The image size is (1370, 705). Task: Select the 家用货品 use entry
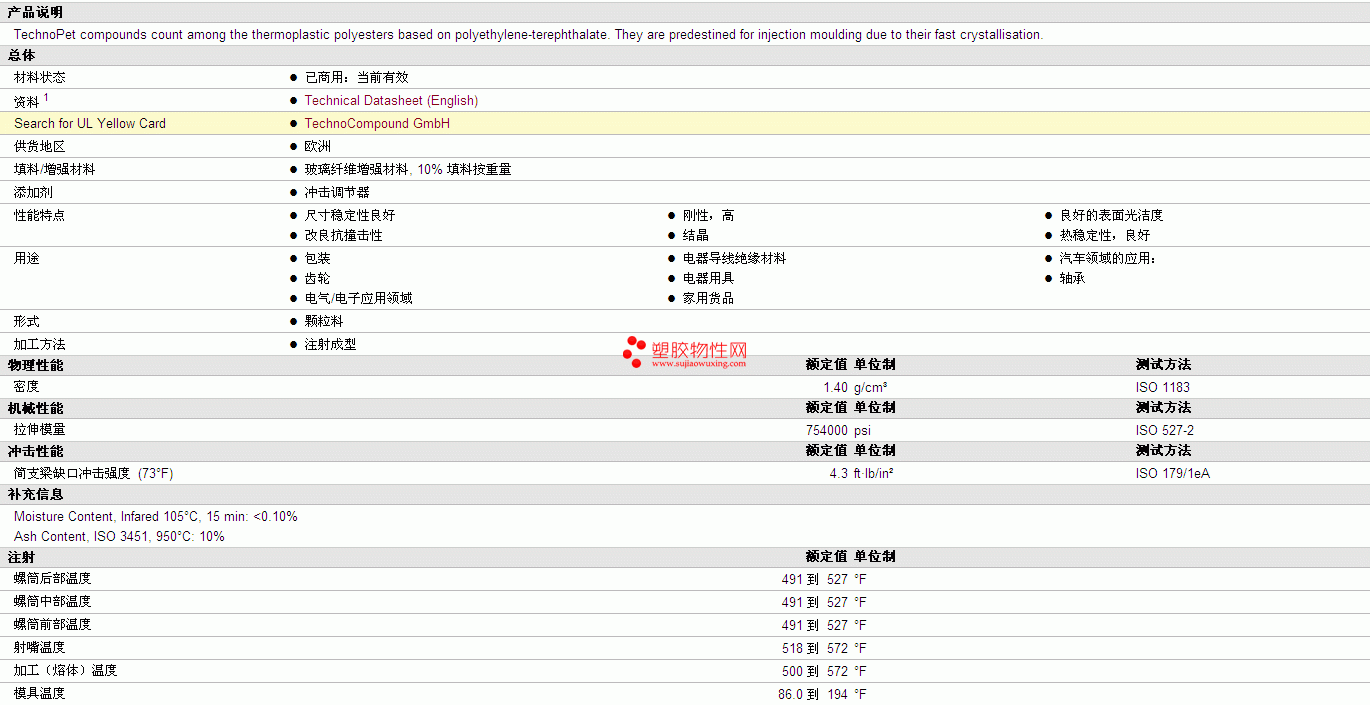709,298
